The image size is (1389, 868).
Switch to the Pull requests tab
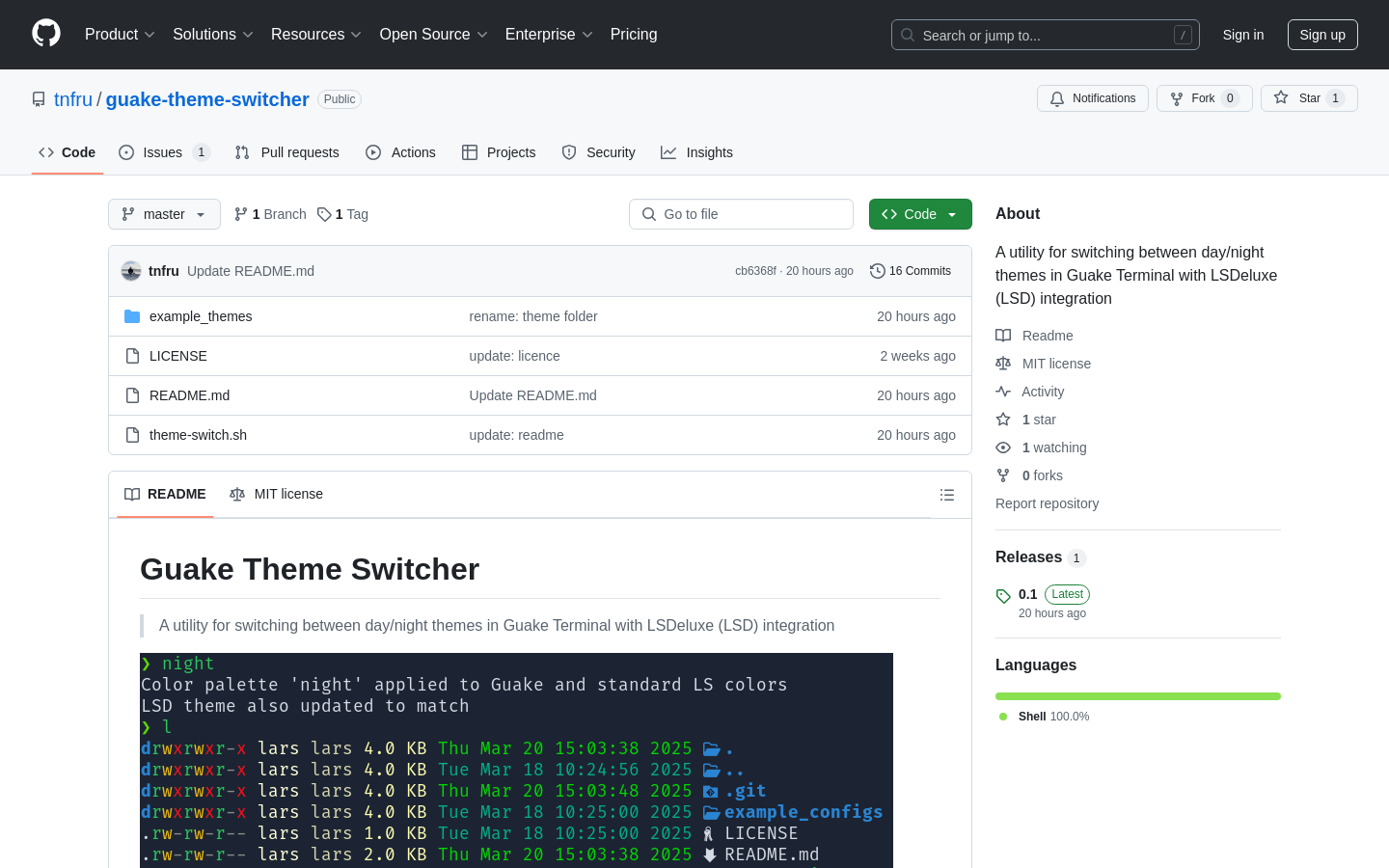pos(287,152)
